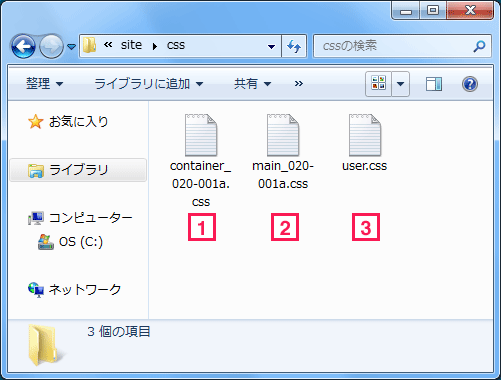Select the main_020-001a.css file icon
Screen dimensions: 501x380
tap(283, 135)
